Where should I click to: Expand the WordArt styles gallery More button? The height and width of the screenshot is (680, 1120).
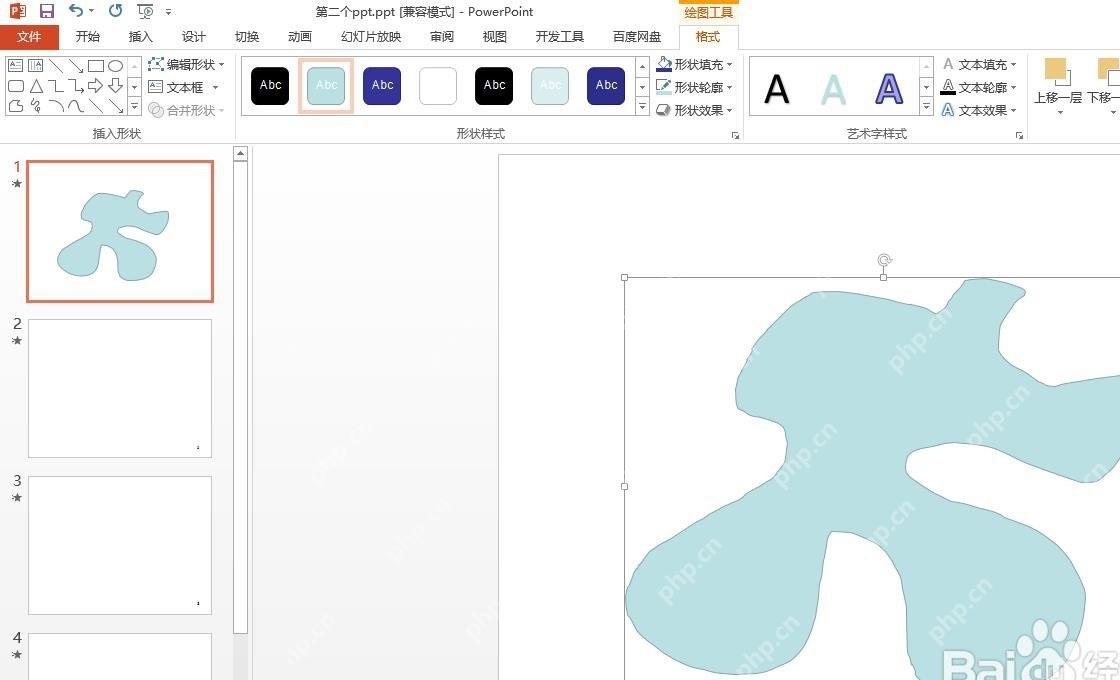926,107
